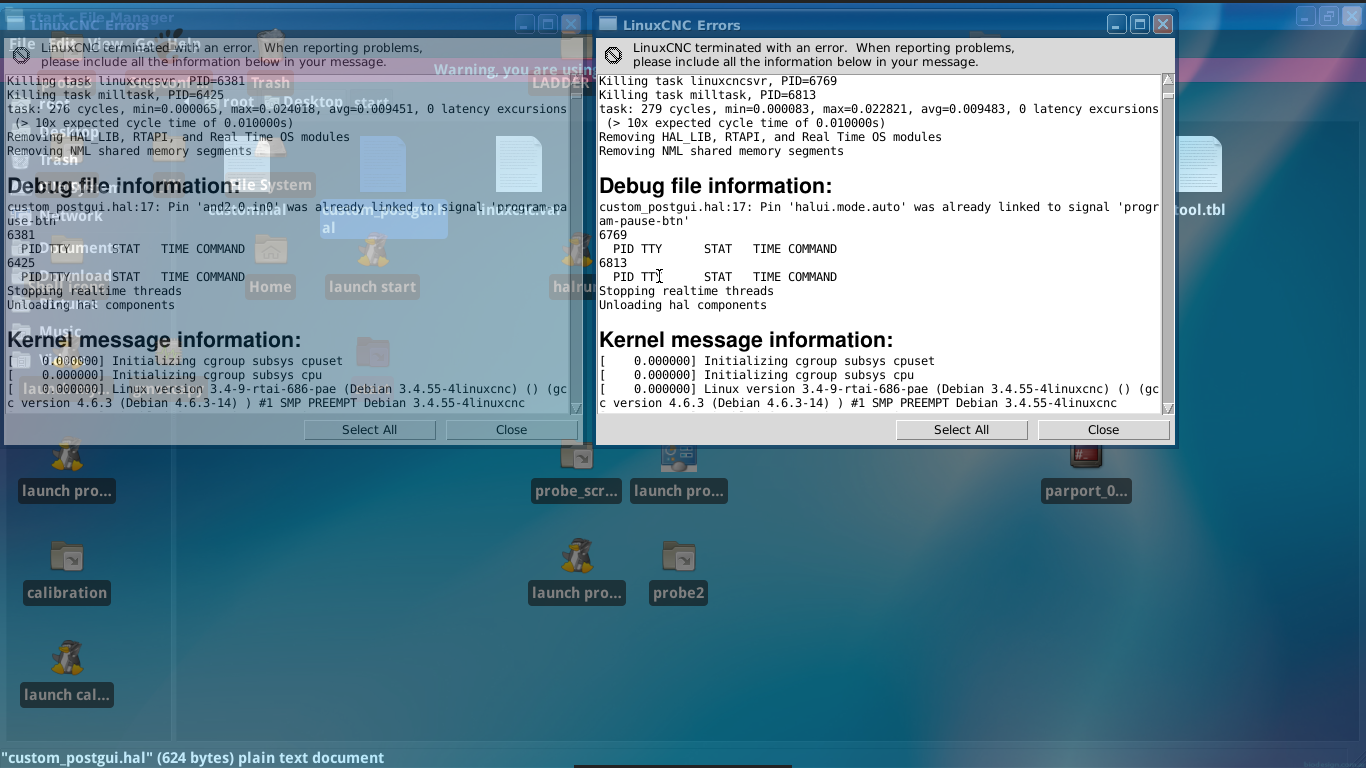This screenshot has width=1366, height=768.
Task: Click 'Killing task milltask, PID=6813' line
Action: pyautogui.click(x=707, y=95)
